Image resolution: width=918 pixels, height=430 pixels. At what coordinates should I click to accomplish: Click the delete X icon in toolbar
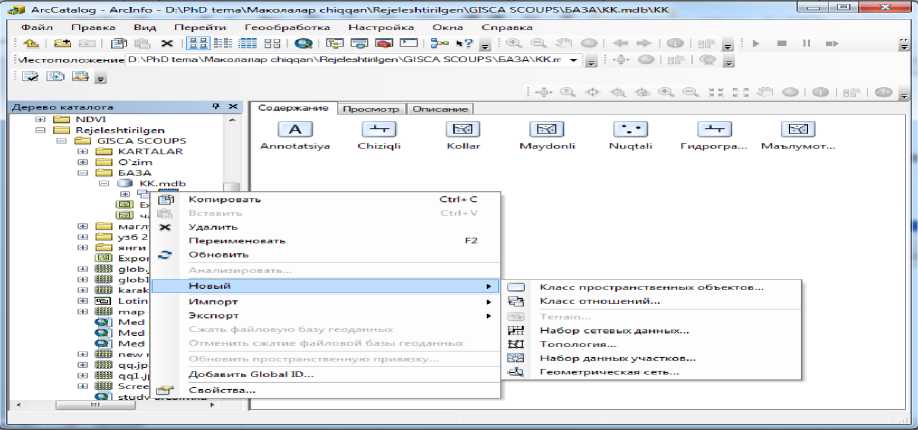click(x=167, y=44)
